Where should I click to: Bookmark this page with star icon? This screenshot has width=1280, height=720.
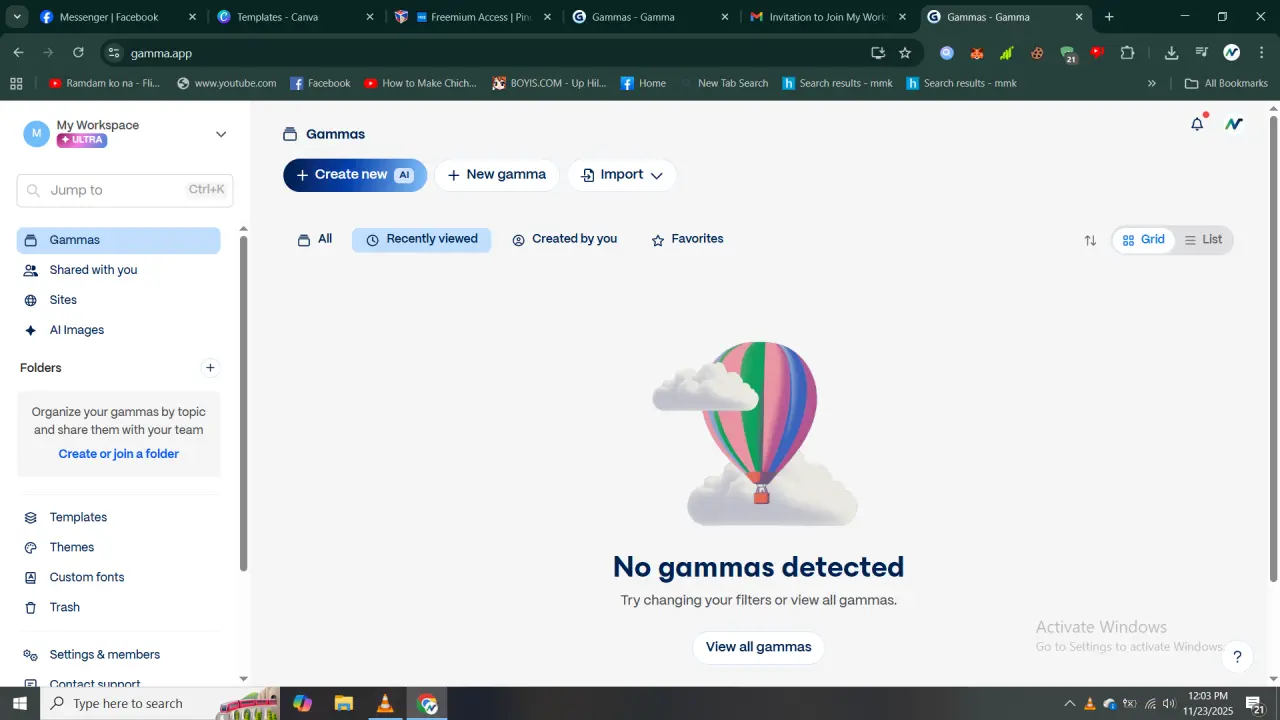coord(905,53)
